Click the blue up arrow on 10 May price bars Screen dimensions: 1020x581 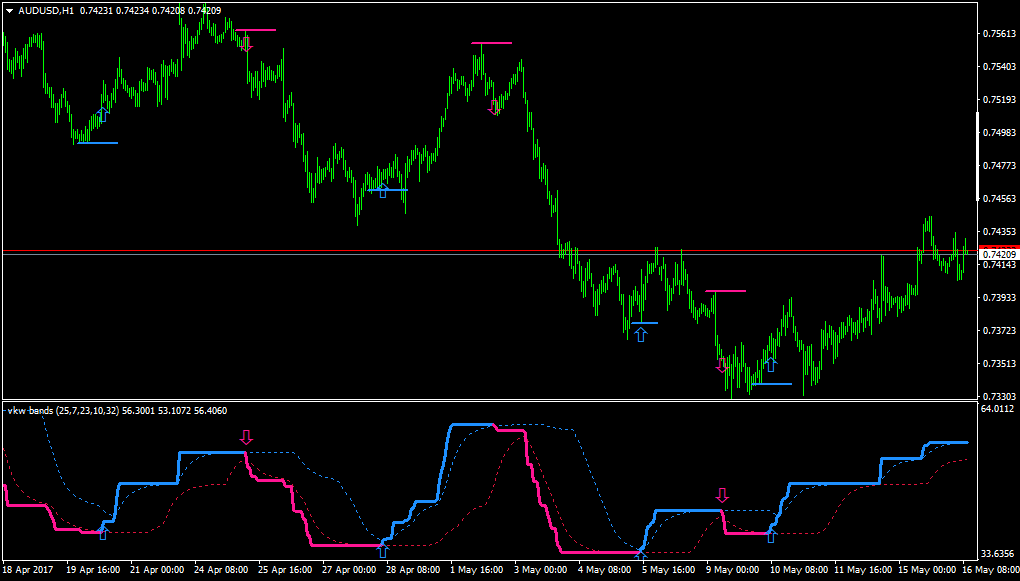(771, 364)
